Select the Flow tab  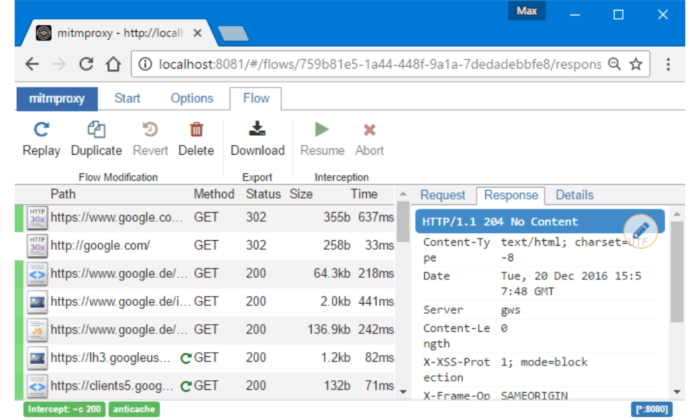[x=256, y=99]
